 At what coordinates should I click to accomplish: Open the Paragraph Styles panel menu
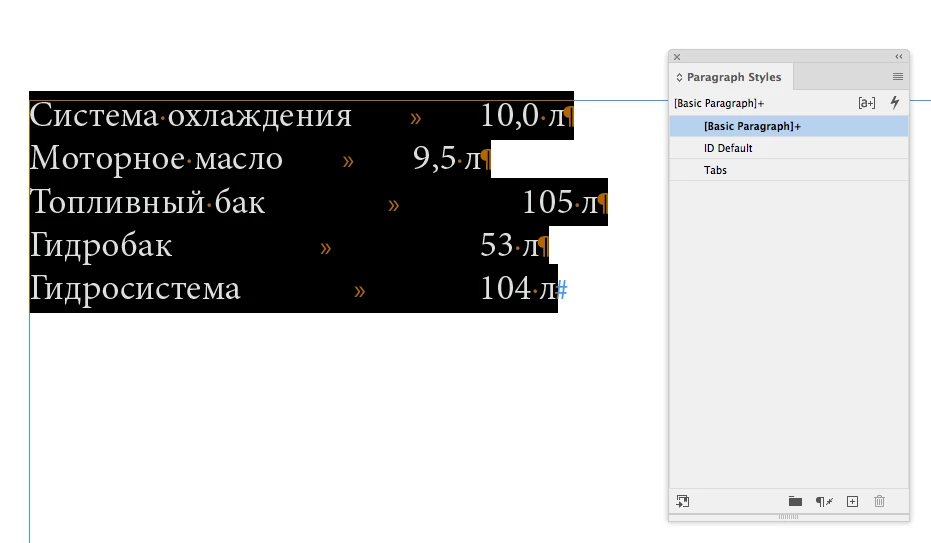[x=898, y=77]
